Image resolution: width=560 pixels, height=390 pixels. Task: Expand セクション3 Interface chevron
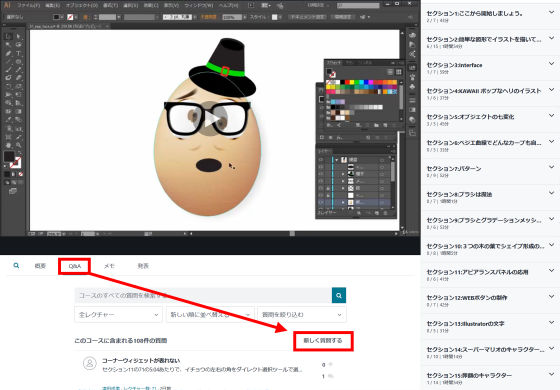pos(551,64)
